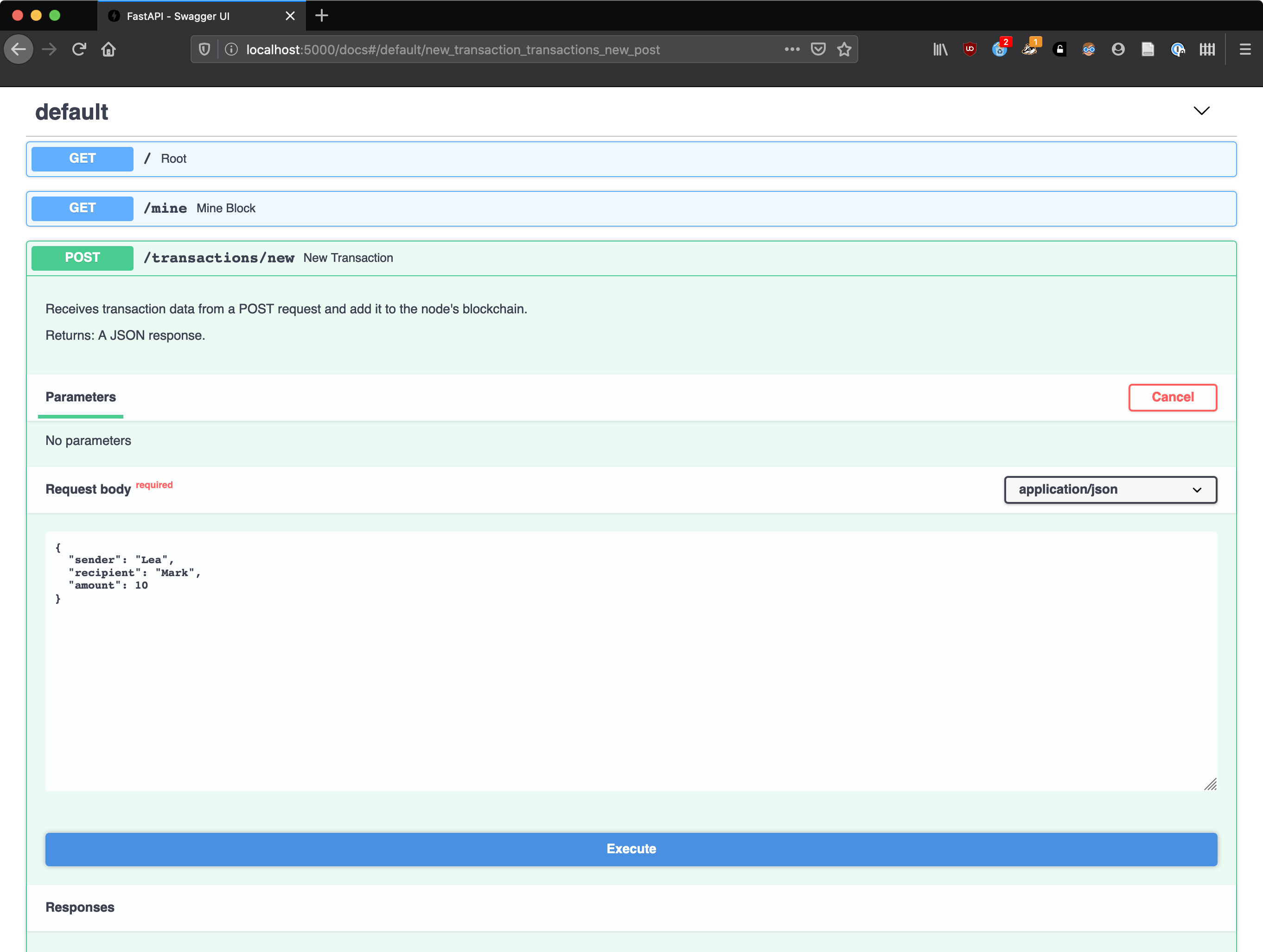The width and height of the screenshot is (1263, 952).
Task: Click the blue circle key extension icon
Action: (1177, 50)
